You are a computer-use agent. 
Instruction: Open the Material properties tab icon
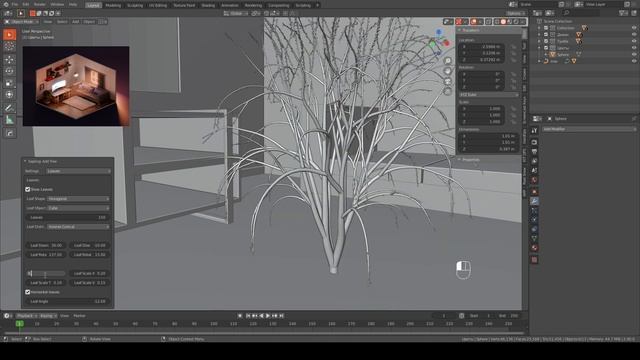click(534, 248)
